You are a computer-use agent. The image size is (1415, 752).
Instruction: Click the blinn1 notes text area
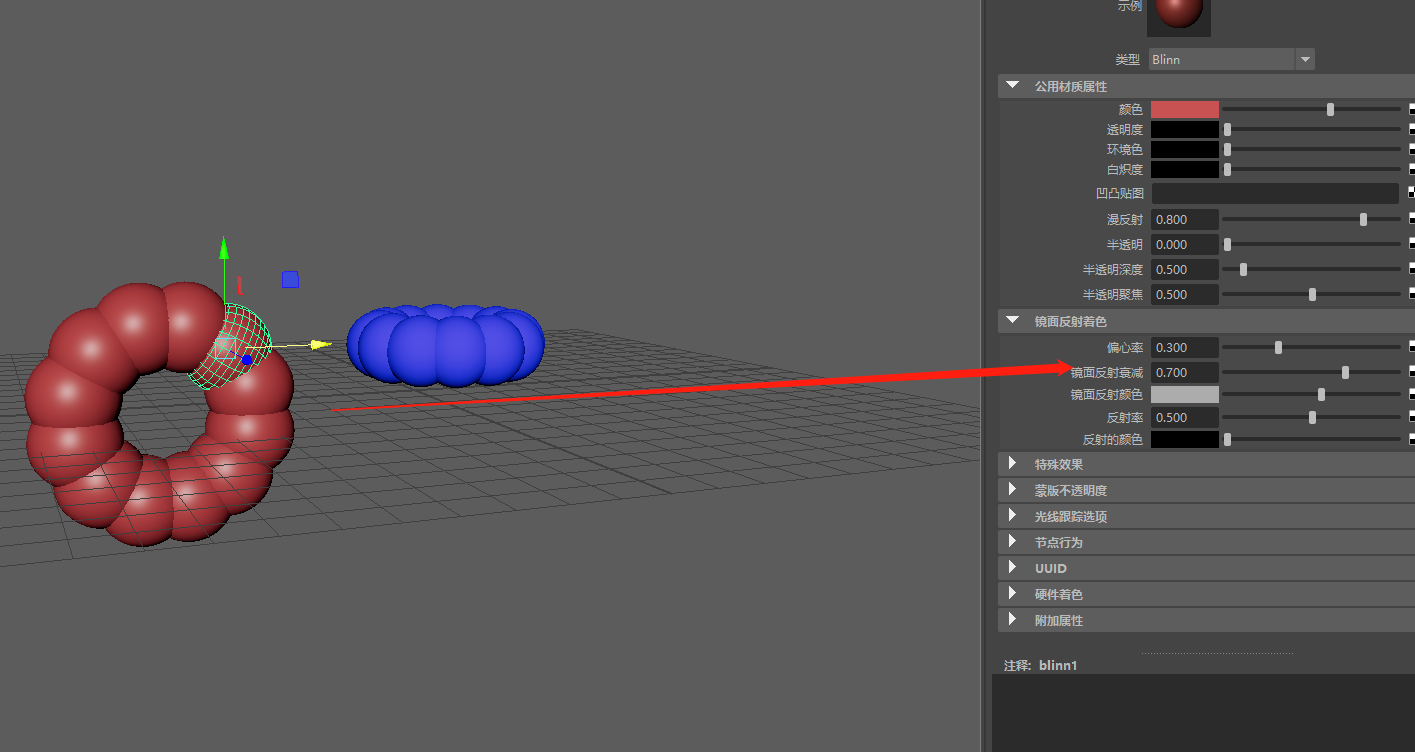(1203, 713)
